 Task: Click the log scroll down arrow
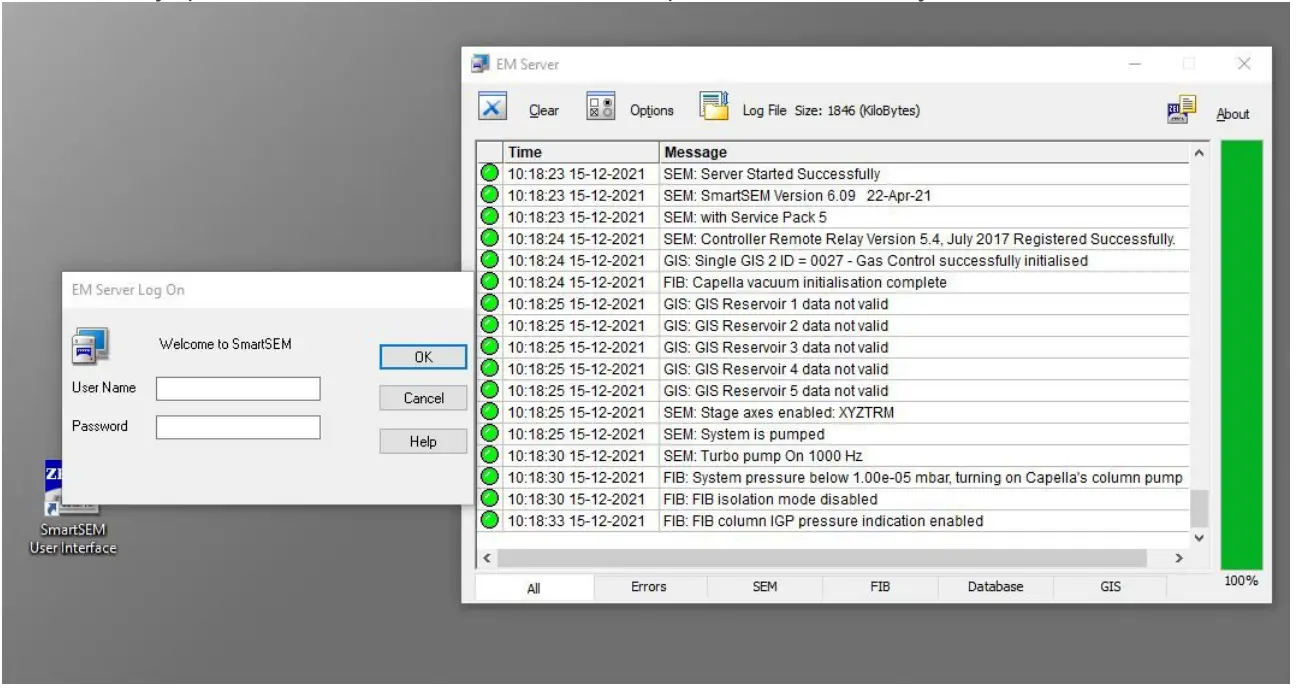[1199, 538]
